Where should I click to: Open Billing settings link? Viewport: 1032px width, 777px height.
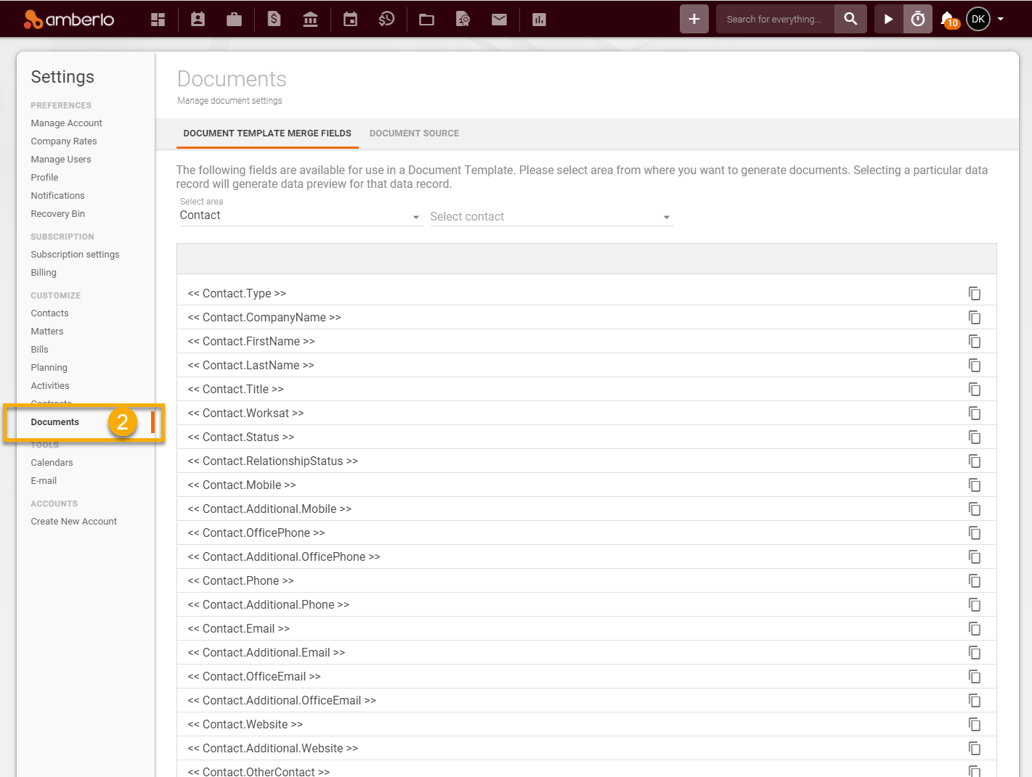pos(43,272)
